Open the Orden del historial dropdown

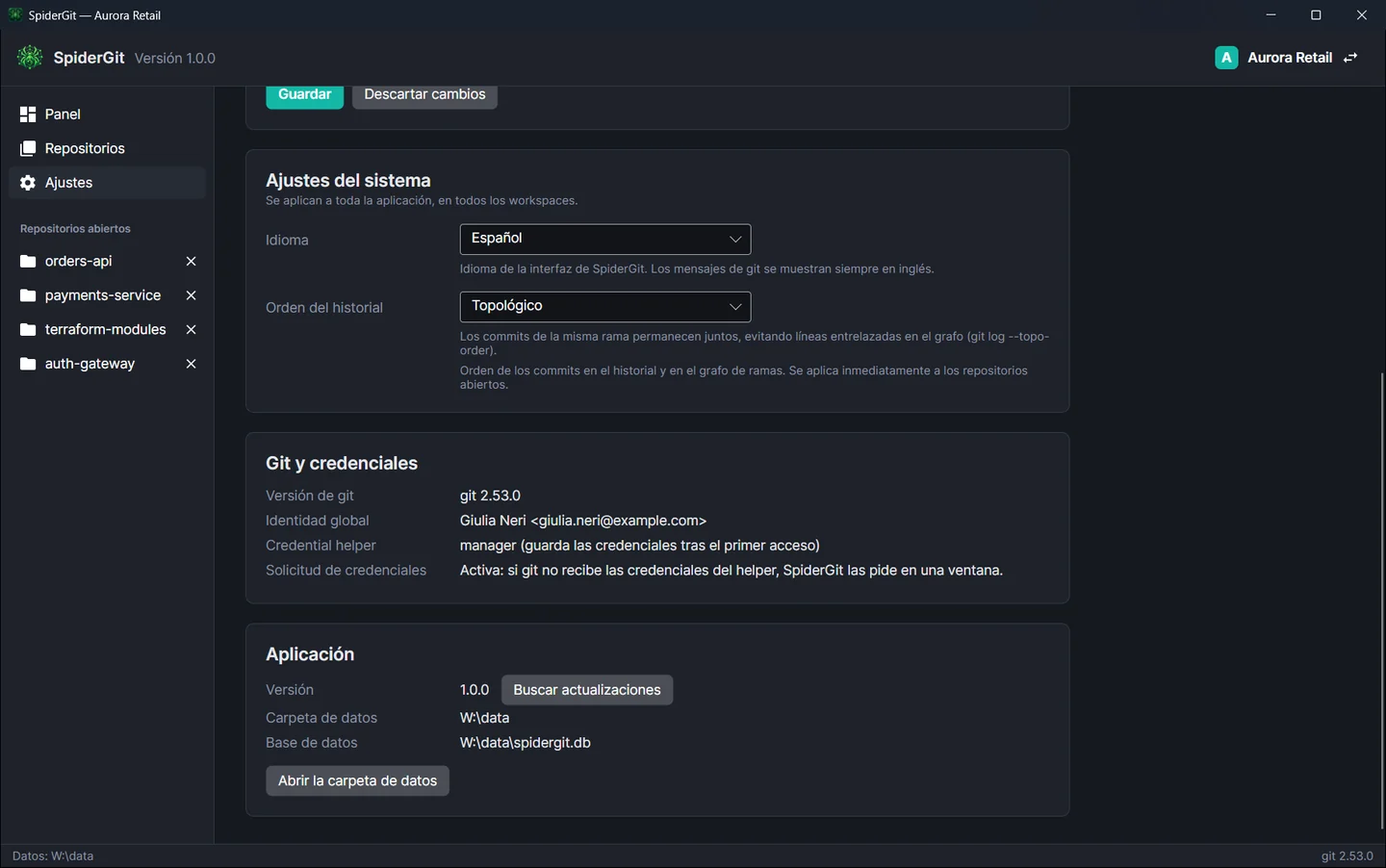pyautogui.click(x=605, y=306)
